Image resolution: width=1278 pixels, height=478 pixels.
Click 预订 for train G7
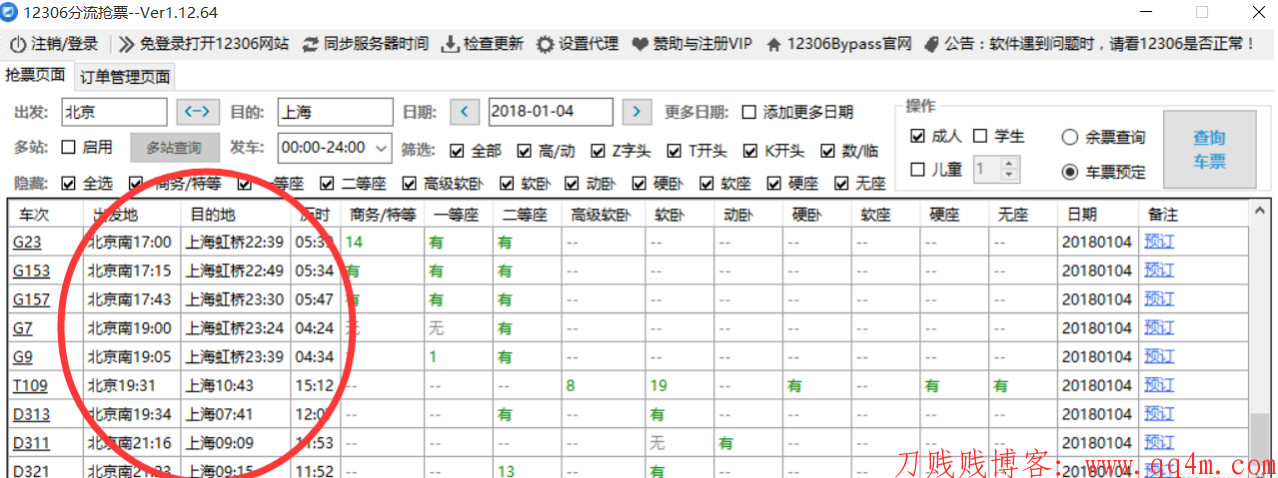click(x=1159, y=327)
